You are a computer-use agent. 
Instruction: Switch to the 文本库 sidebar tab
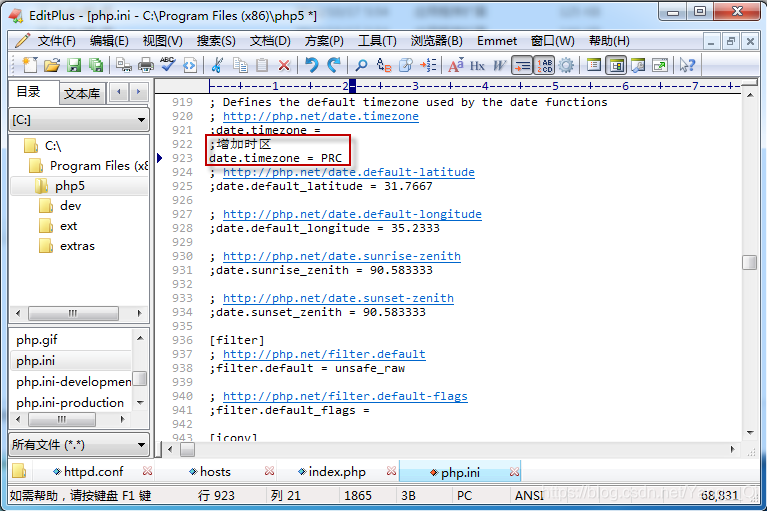tap(82, 93)
